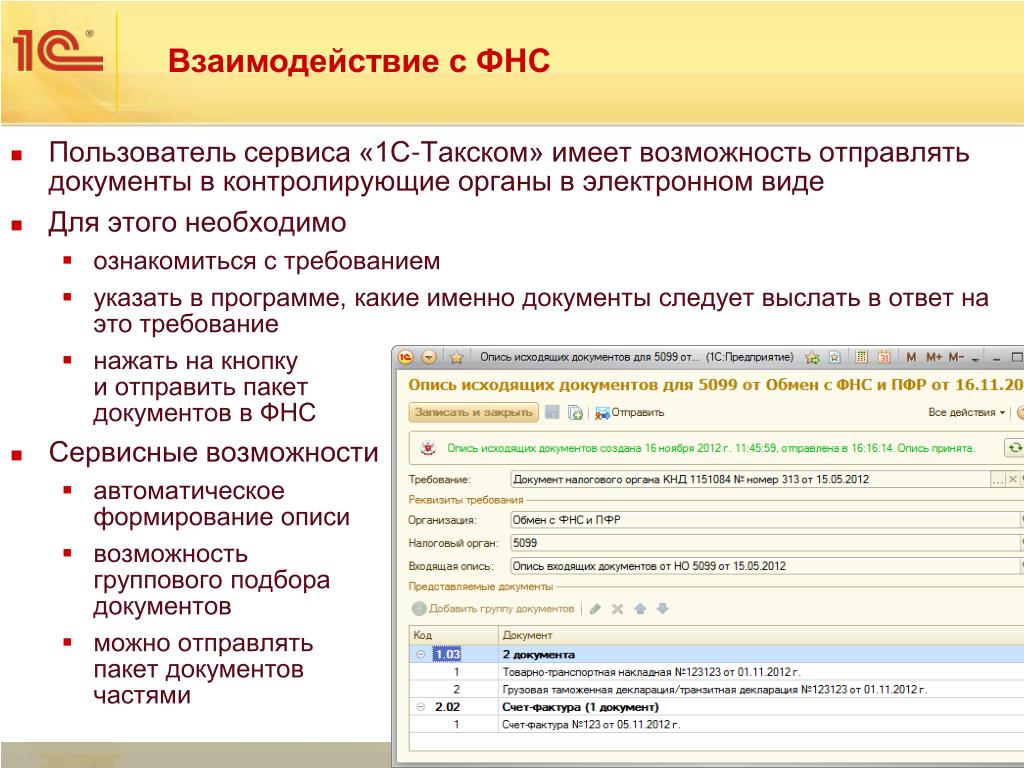Click the Документ column header
The width and height of the screenshot is (1024, 768).
point(761,635)
